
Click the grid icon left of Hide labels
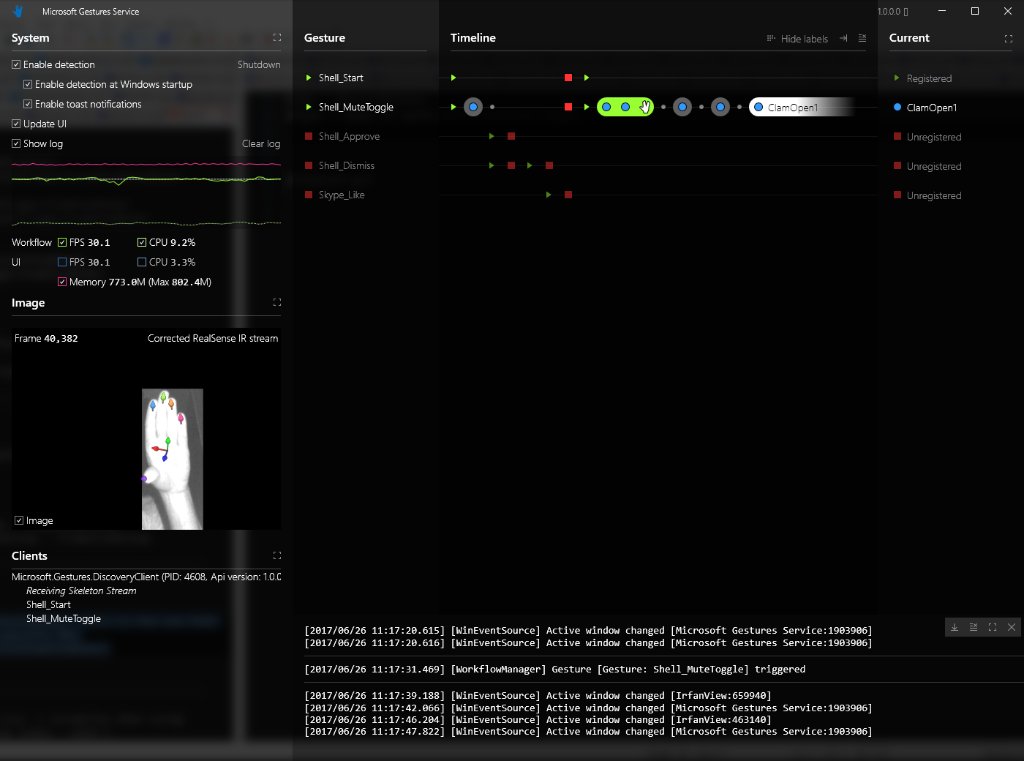[770, 39]
